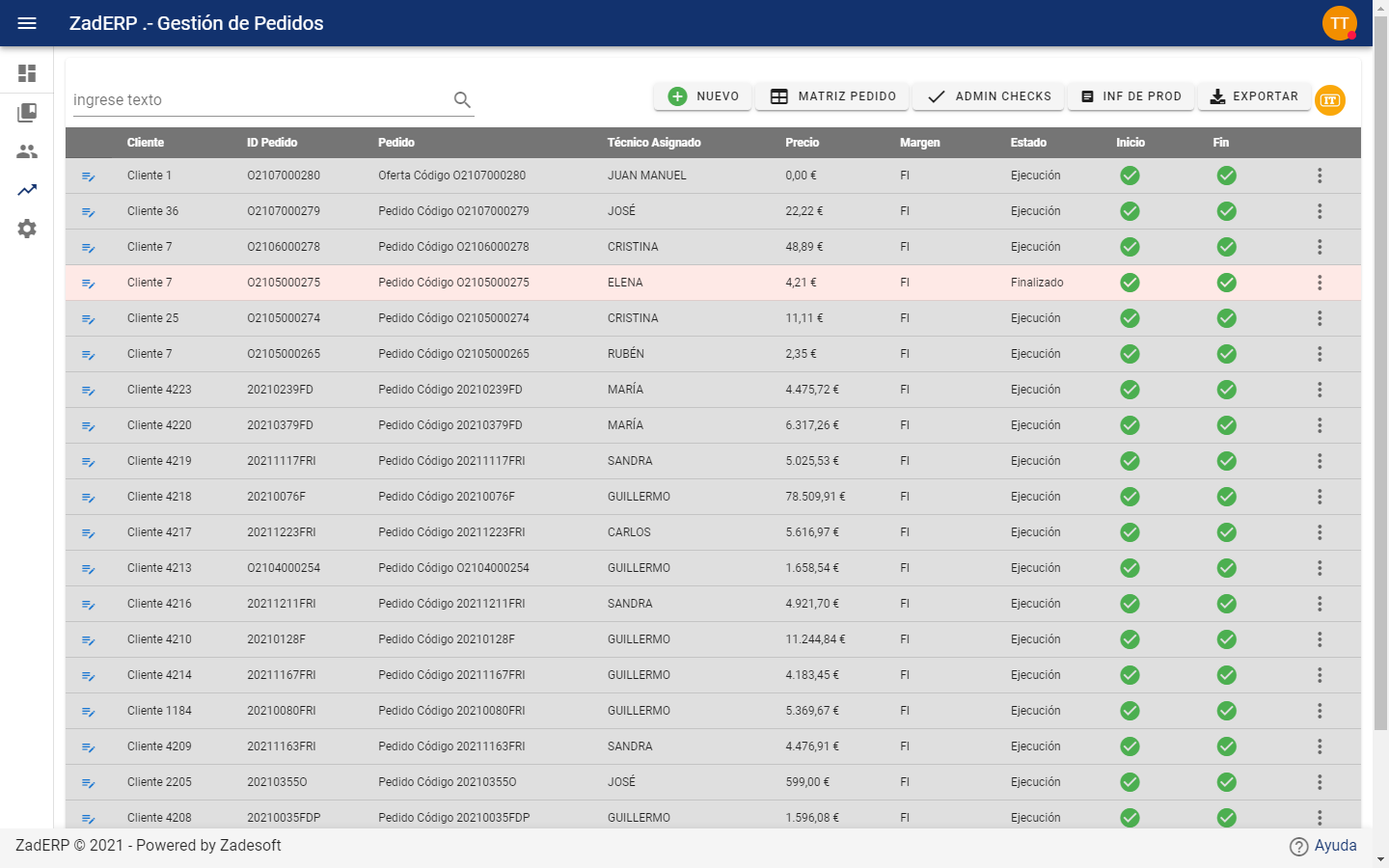Open the trending chart sidebar icon
Image resolution: width=1389 pixels, height=868 pixels.
point(27,190)
